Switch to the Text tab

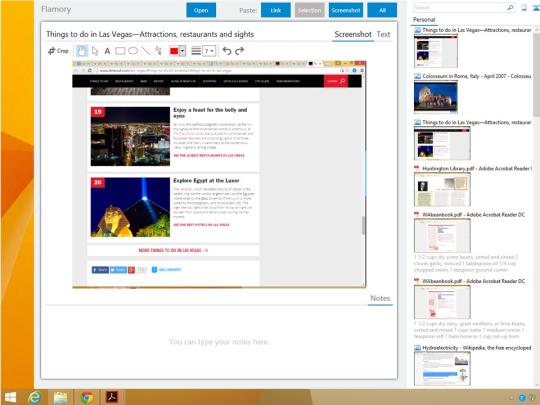(383, 34)
